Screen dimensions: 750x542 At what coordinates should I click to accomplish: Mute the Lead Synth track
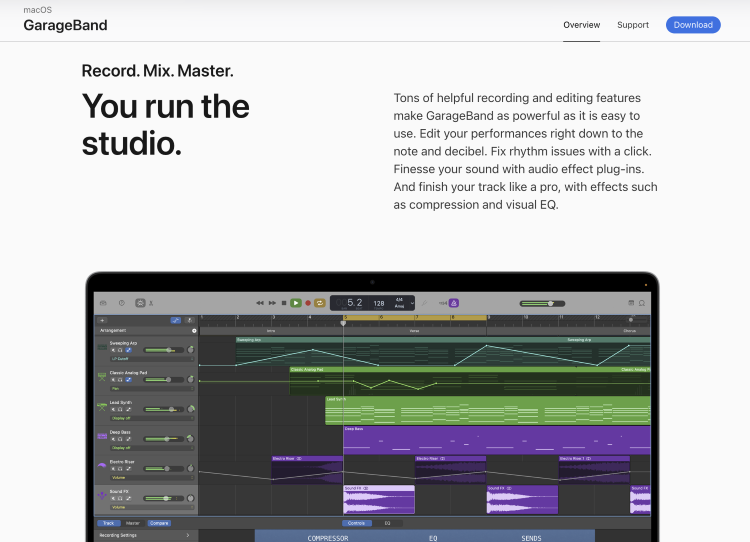pos(113,409)
